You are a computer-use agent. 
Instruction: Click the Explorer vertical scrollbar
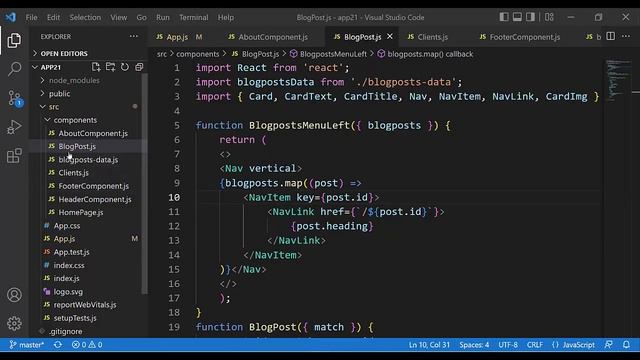point(144,184)
